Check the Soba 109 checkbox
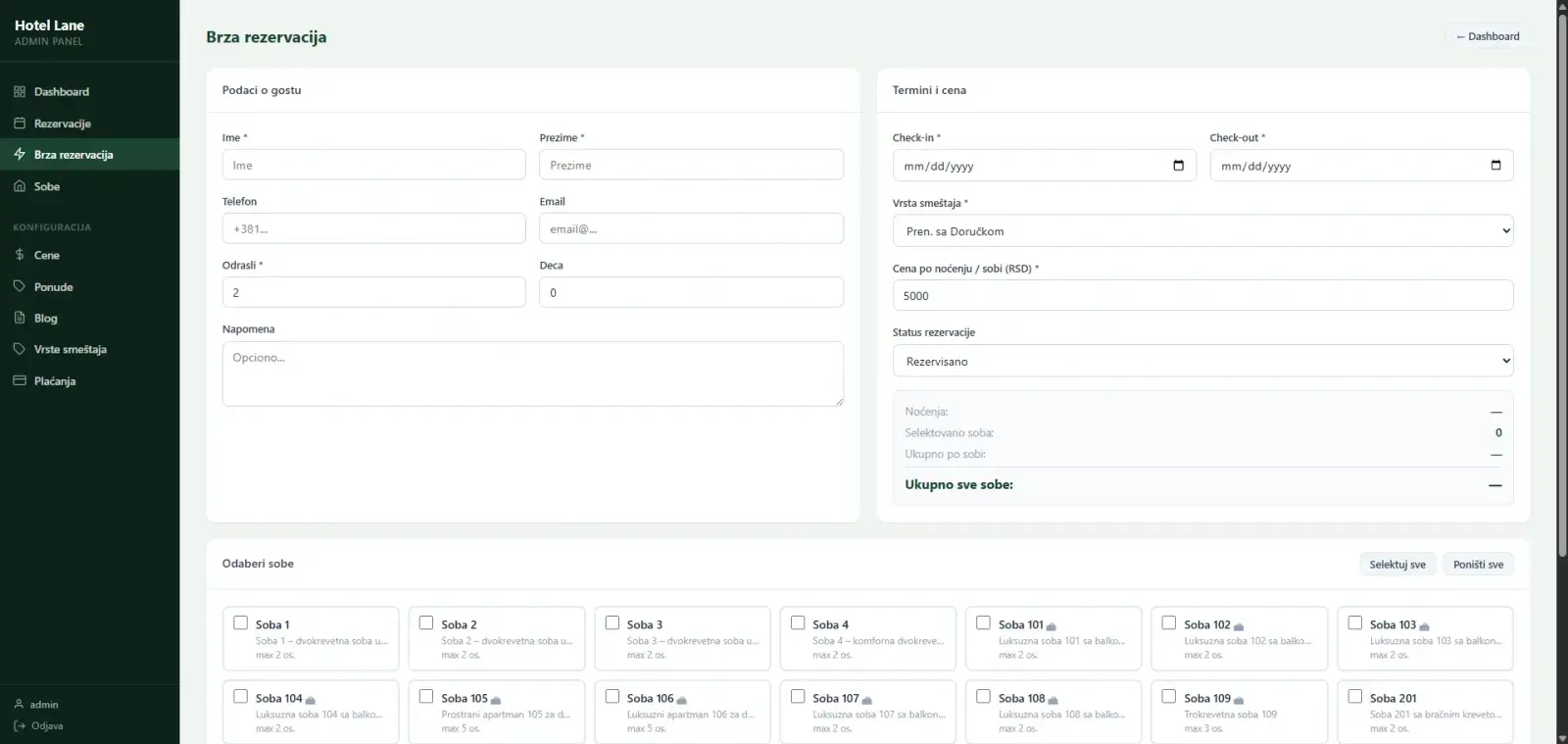1568x744 pixels. tap(1169, 696)
